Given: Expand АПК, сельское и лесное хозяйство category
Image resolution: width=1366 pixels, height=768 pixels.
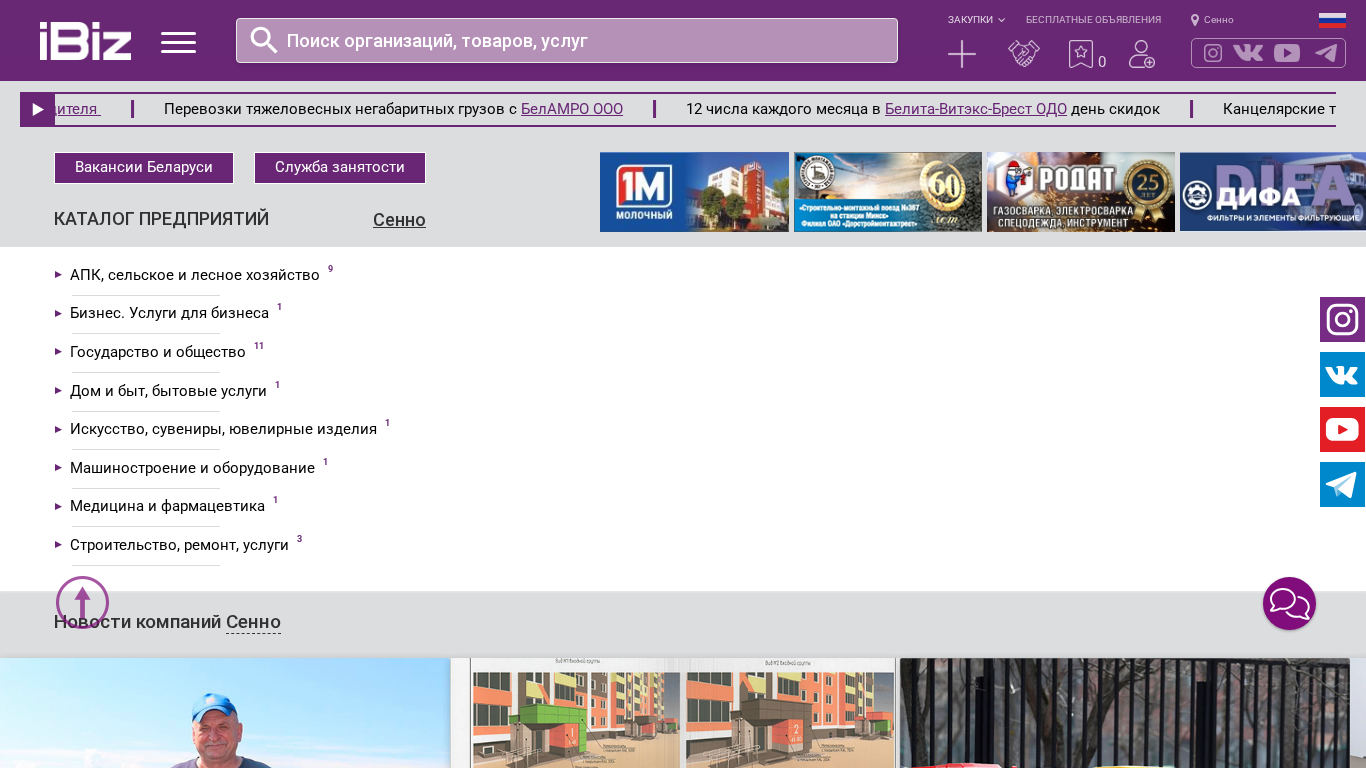Looking at the screenshot, I should point(194,275).
